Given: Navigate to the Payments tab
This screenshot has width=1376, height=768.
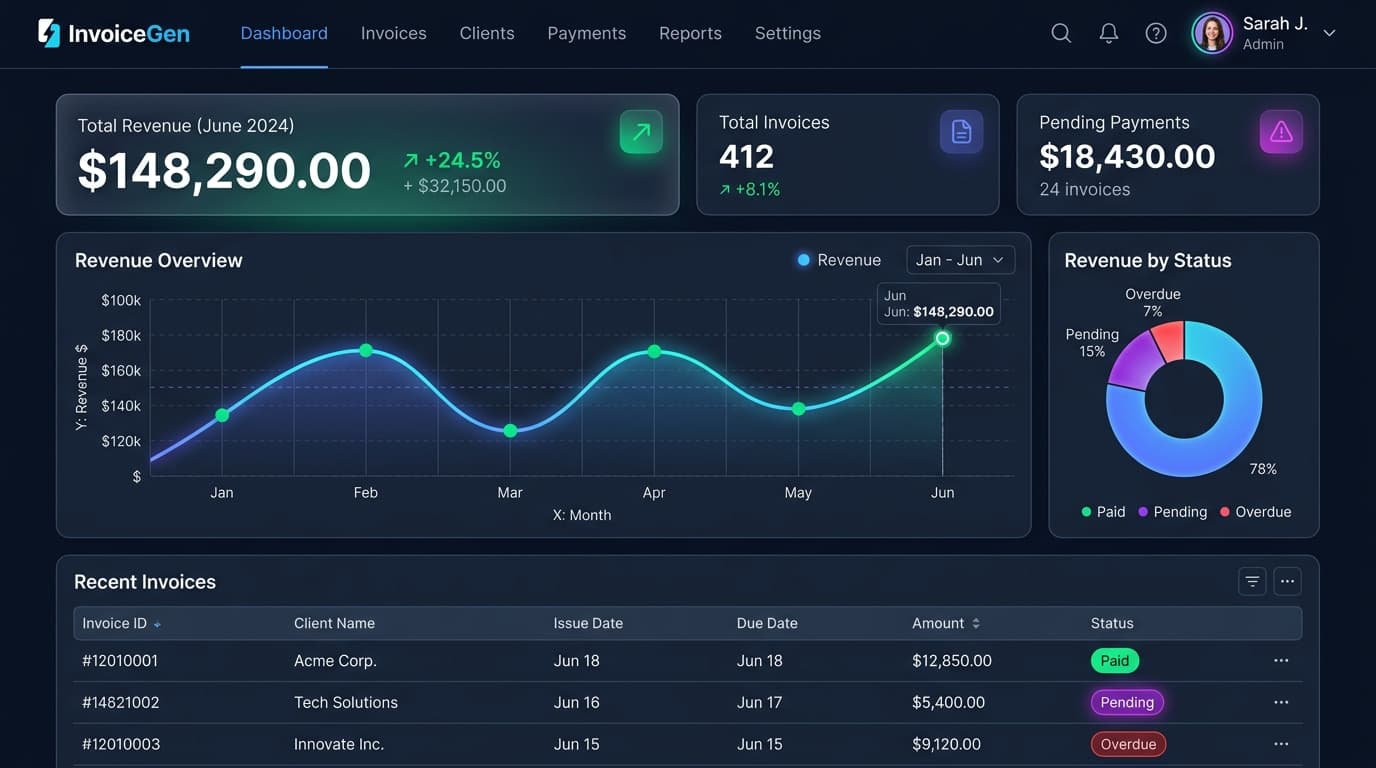Looking at the screenshot, I should (x=586, y=33).
